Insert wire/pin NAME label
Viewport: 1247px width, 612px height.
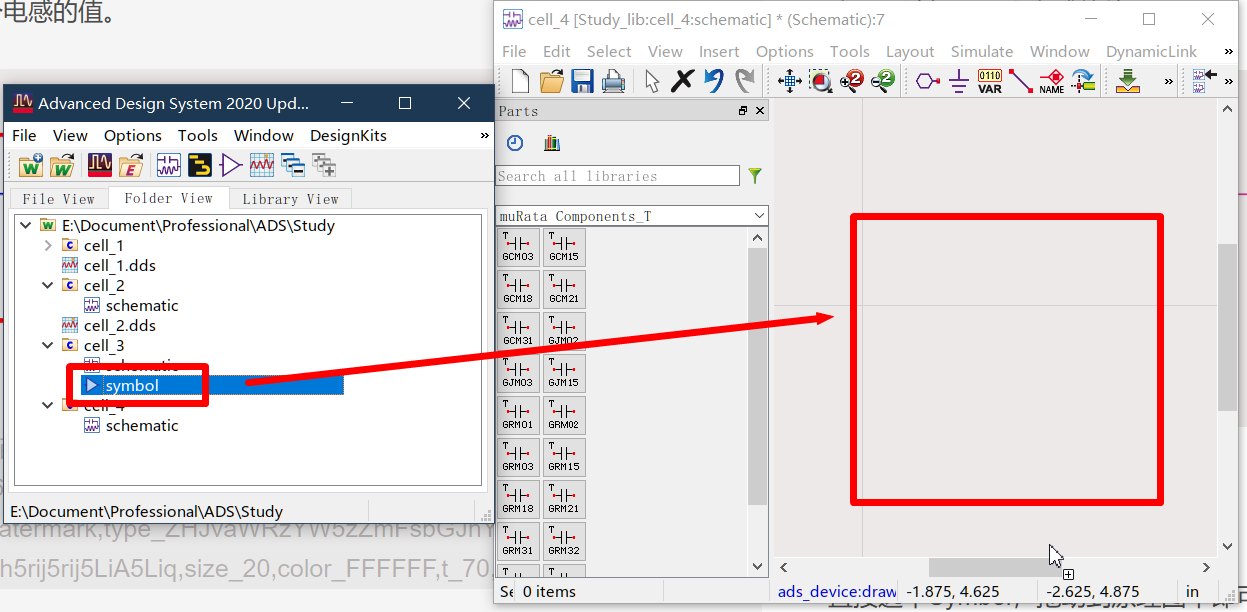click(1052, 81)
